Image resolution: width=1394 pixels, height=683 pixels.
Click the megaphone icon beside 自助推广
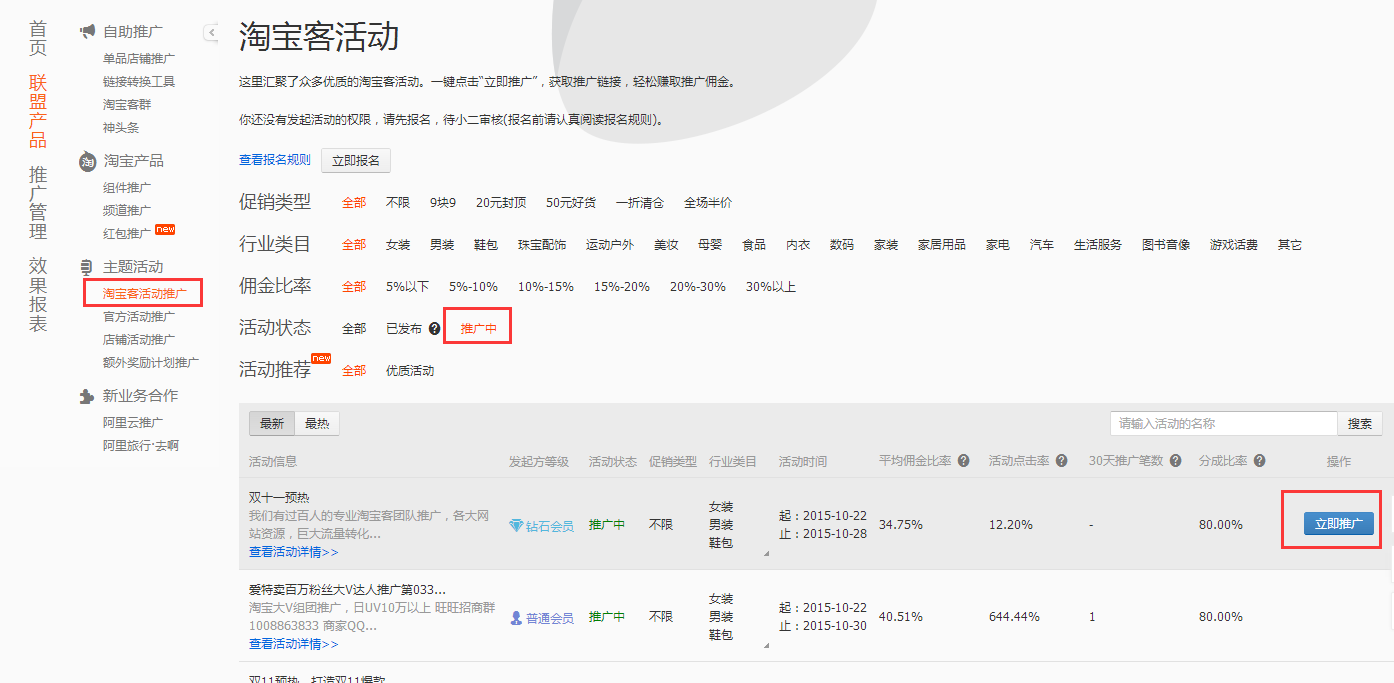pos(88,32)
